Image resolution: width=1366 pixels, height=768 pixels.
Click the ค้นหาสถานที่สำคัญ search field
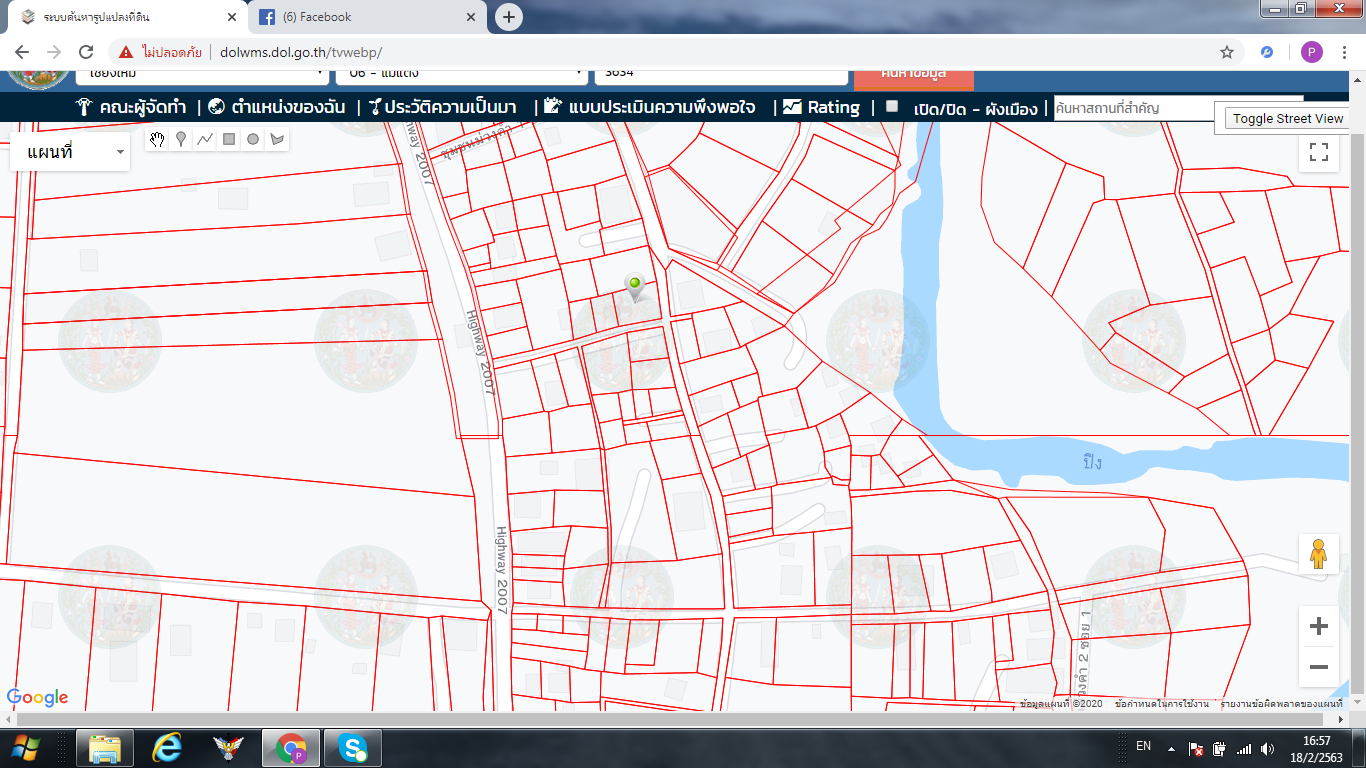[x=1137, y=108]
